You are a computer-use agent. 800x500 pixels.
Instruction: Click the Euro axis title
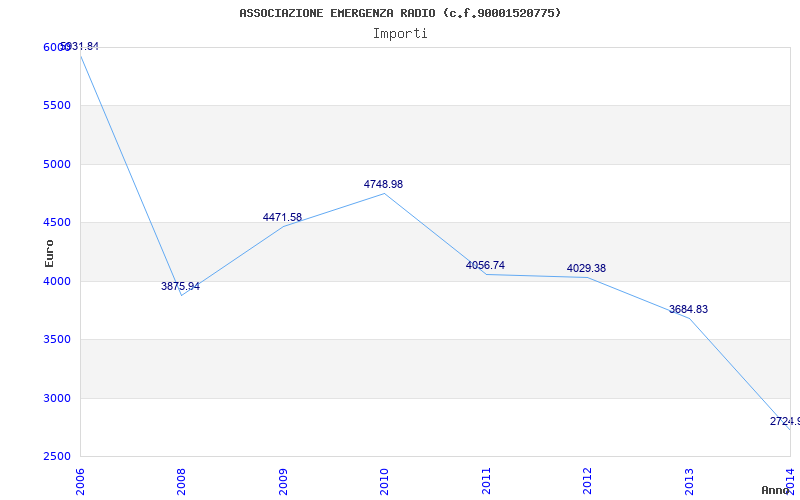[49, 253]
